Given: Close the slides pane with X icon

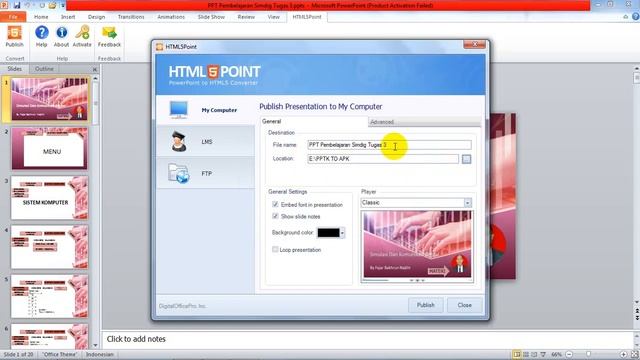Looking at the screenshot, I should point(95,69).
